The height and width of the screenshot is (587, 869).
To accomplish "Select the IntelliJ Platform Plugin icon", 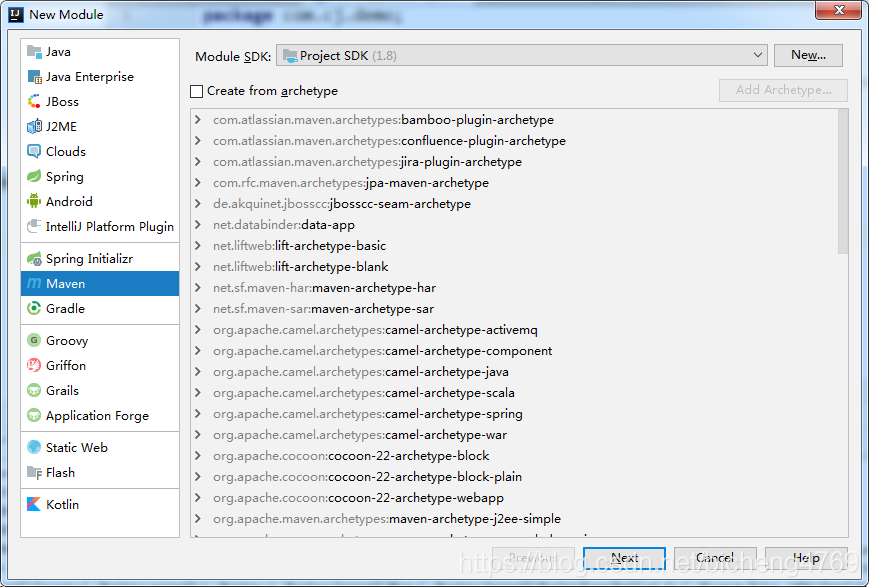I will [34, 227].
